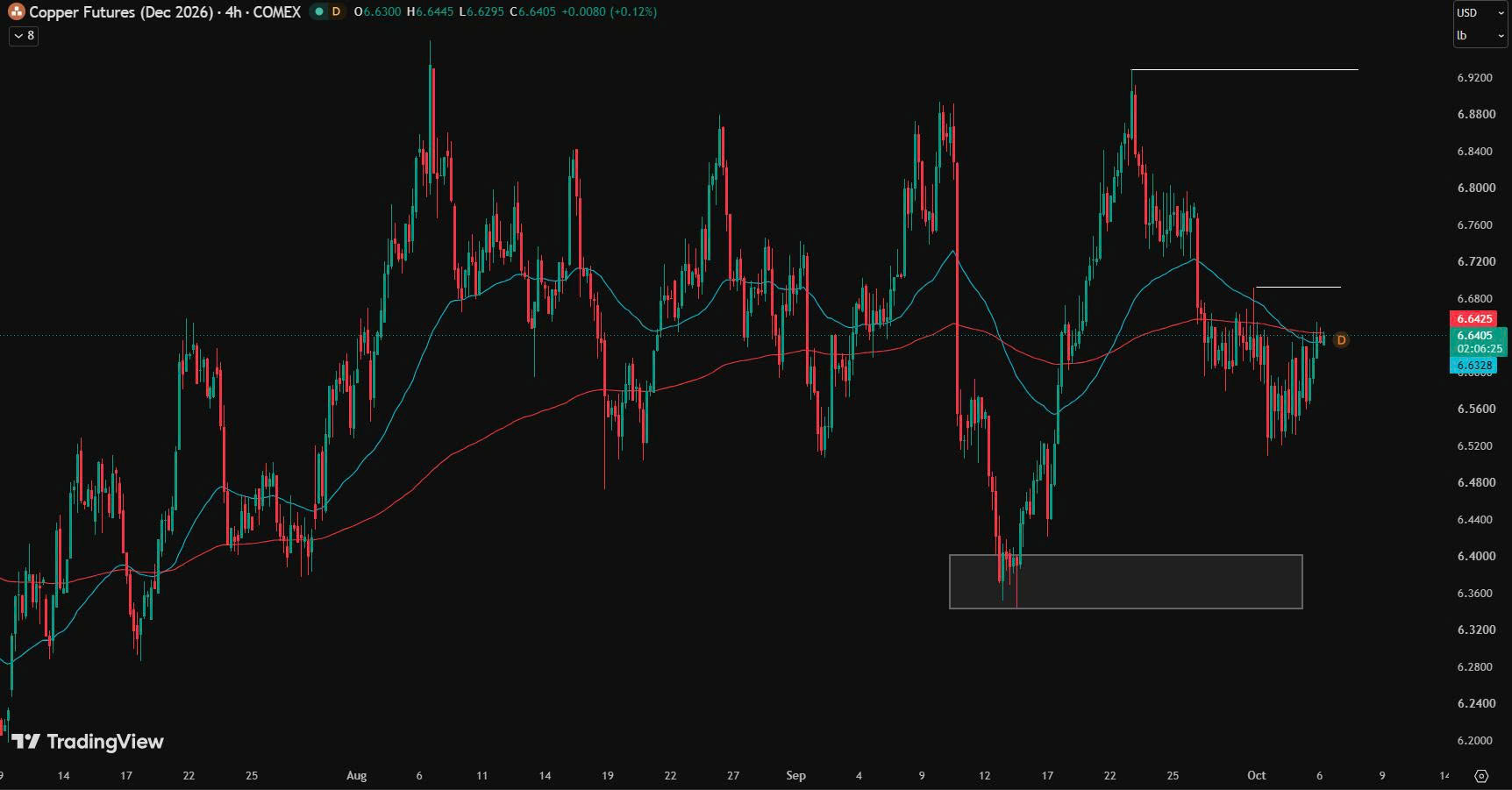Open the lb unit dropdown
The height and width of the screenshot is (790, 1512).
click(1480, 36)
